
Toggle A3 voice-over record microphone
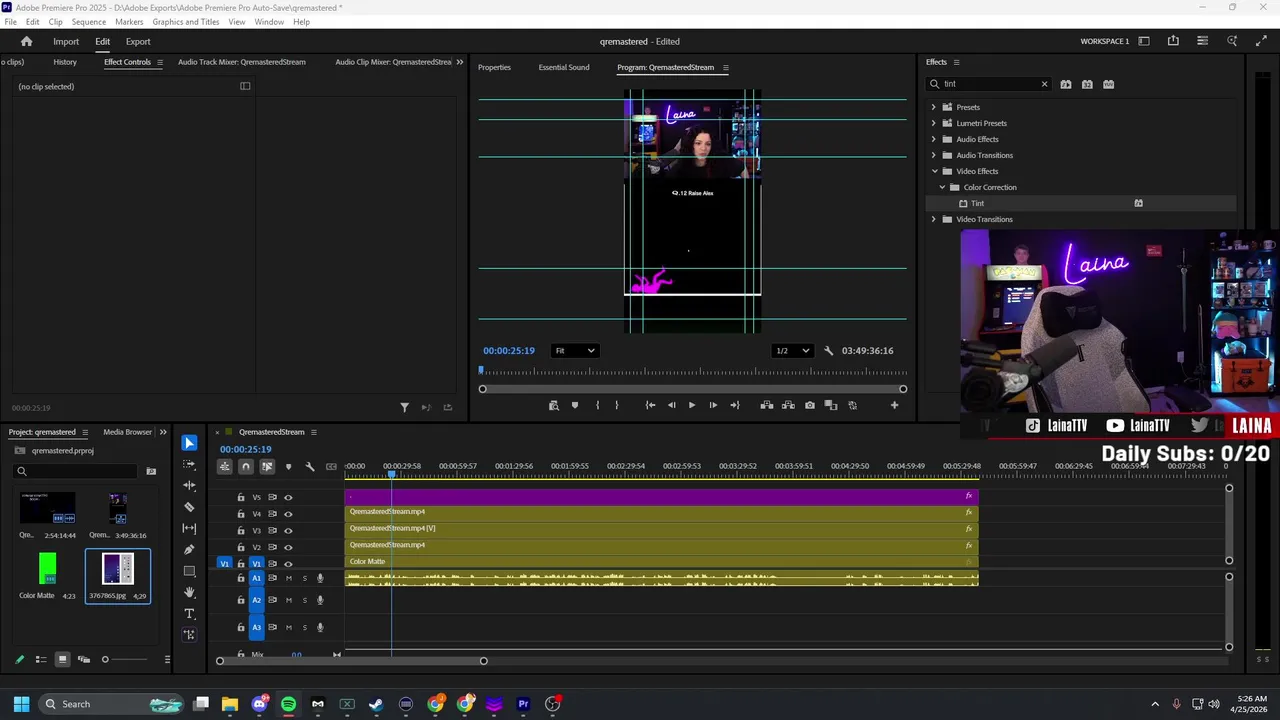pos(320,627)
